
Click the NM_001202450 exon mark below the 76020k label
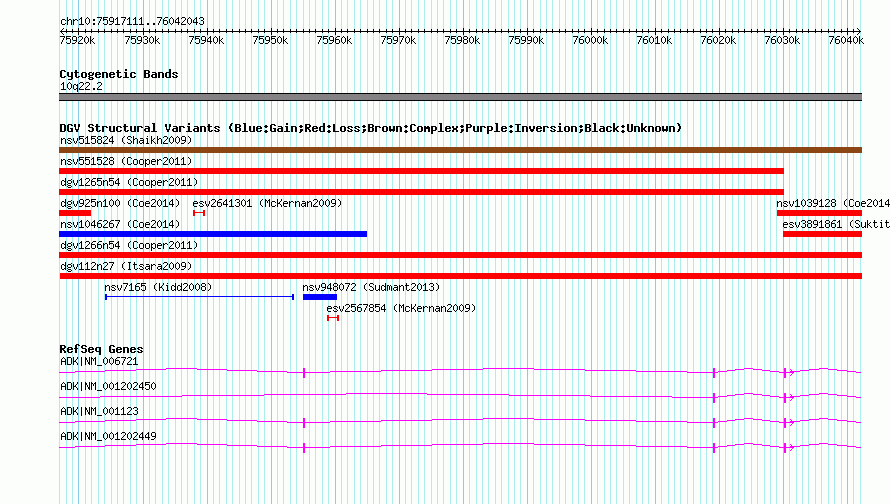coord(714,398)
